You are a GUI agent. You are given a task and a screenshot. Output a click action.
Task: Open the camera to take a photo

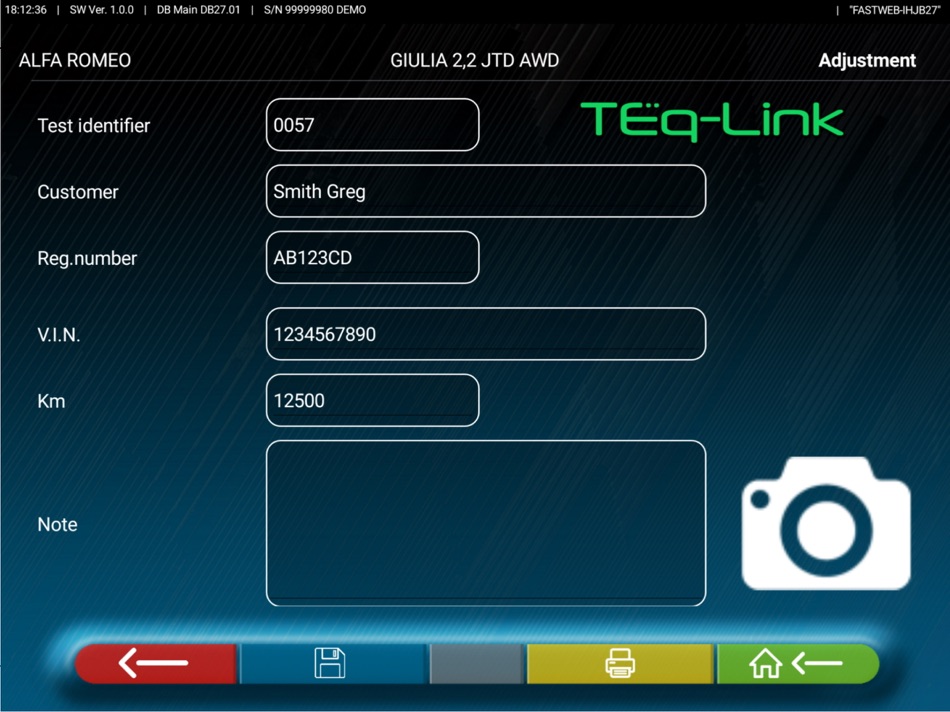point(826,524)
